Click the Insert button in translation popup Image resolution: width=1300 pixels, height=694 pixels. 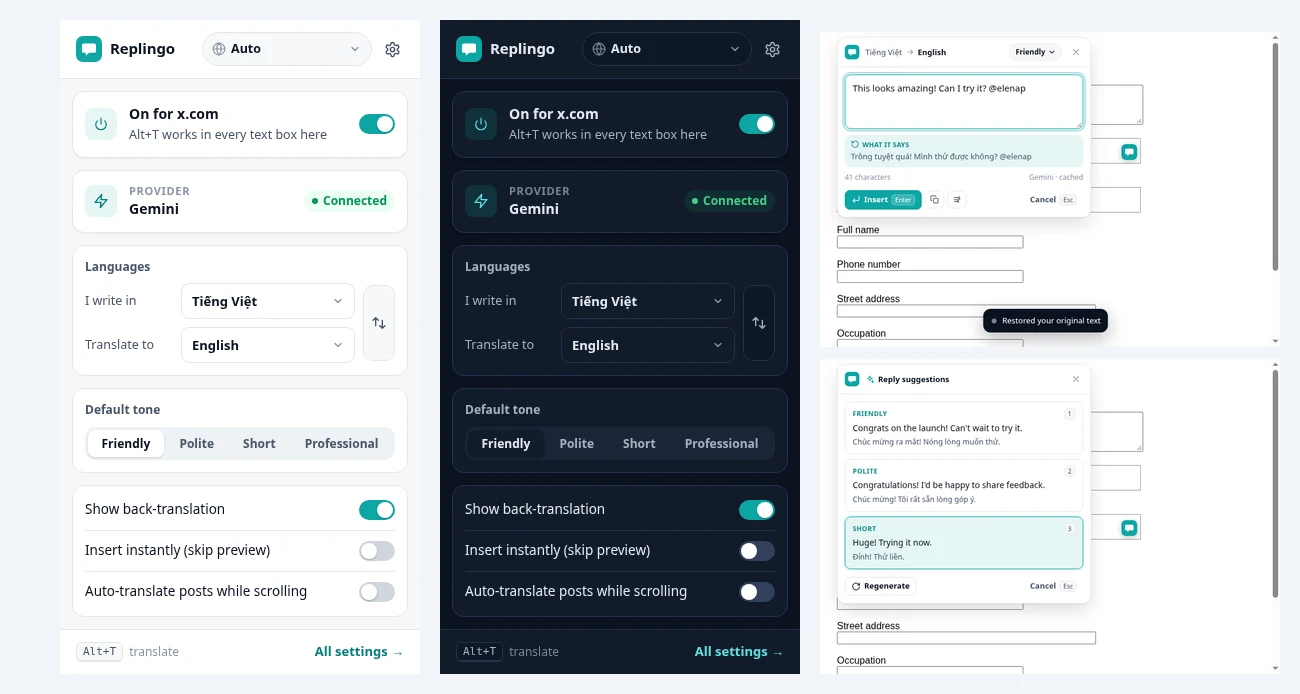[883, 200]
